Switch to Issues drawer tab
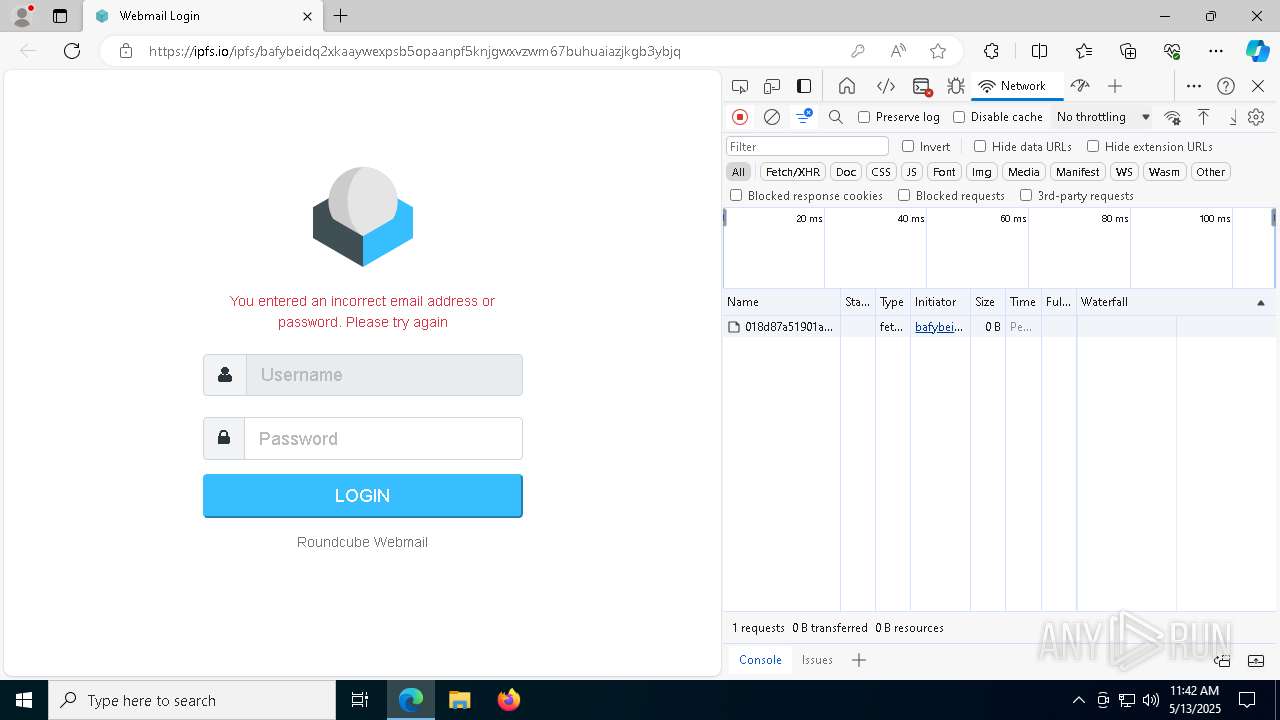The height and width of the screenshot is (720, 1280). (817, 660)
